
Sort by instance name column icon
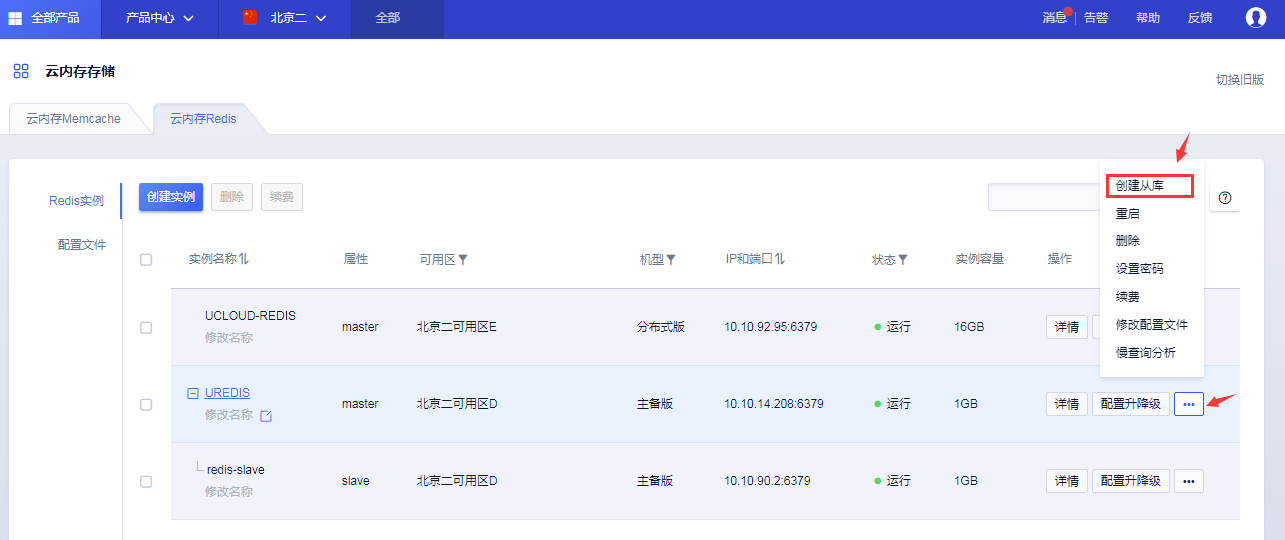243,259
